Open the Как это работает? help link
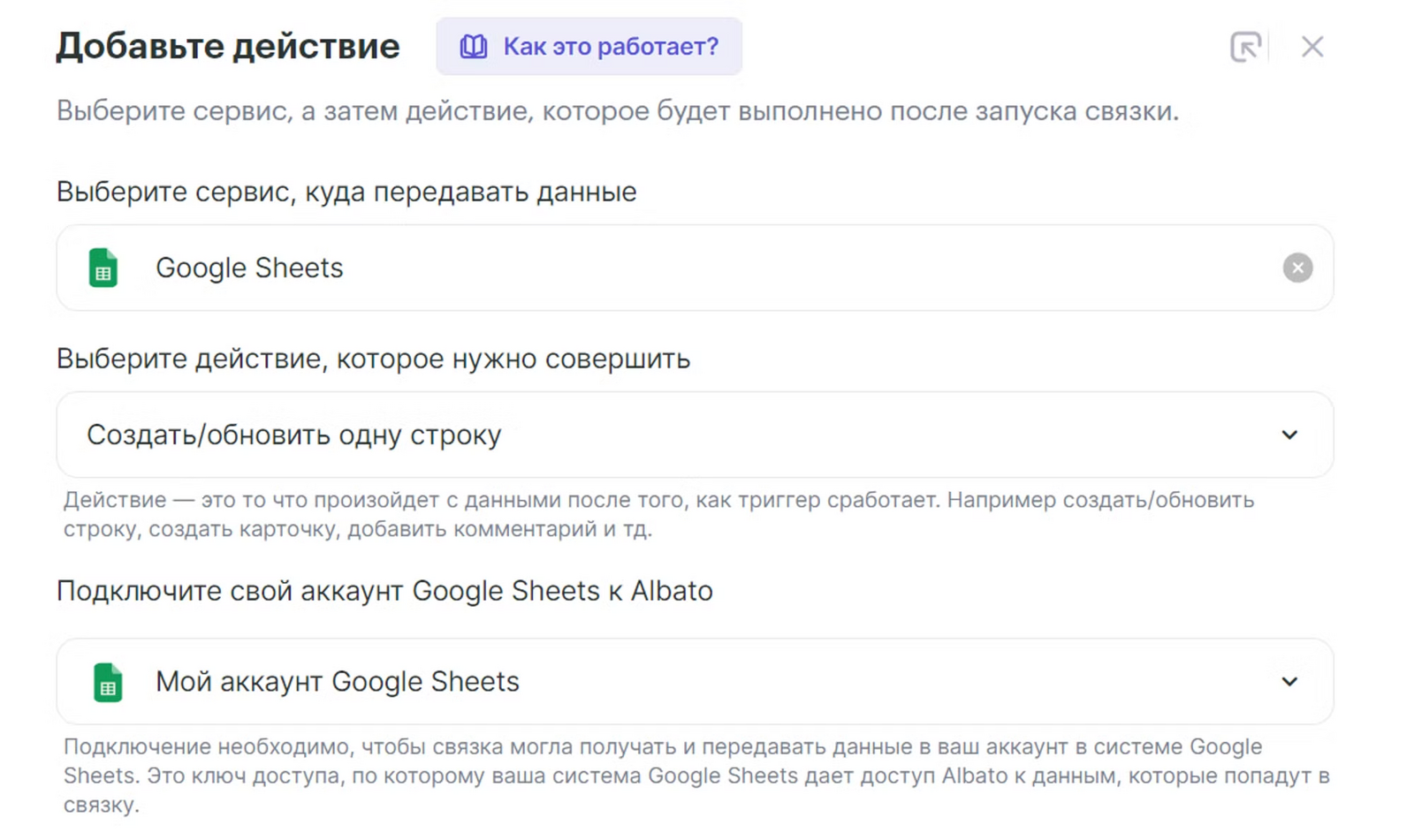 [610, 47]
